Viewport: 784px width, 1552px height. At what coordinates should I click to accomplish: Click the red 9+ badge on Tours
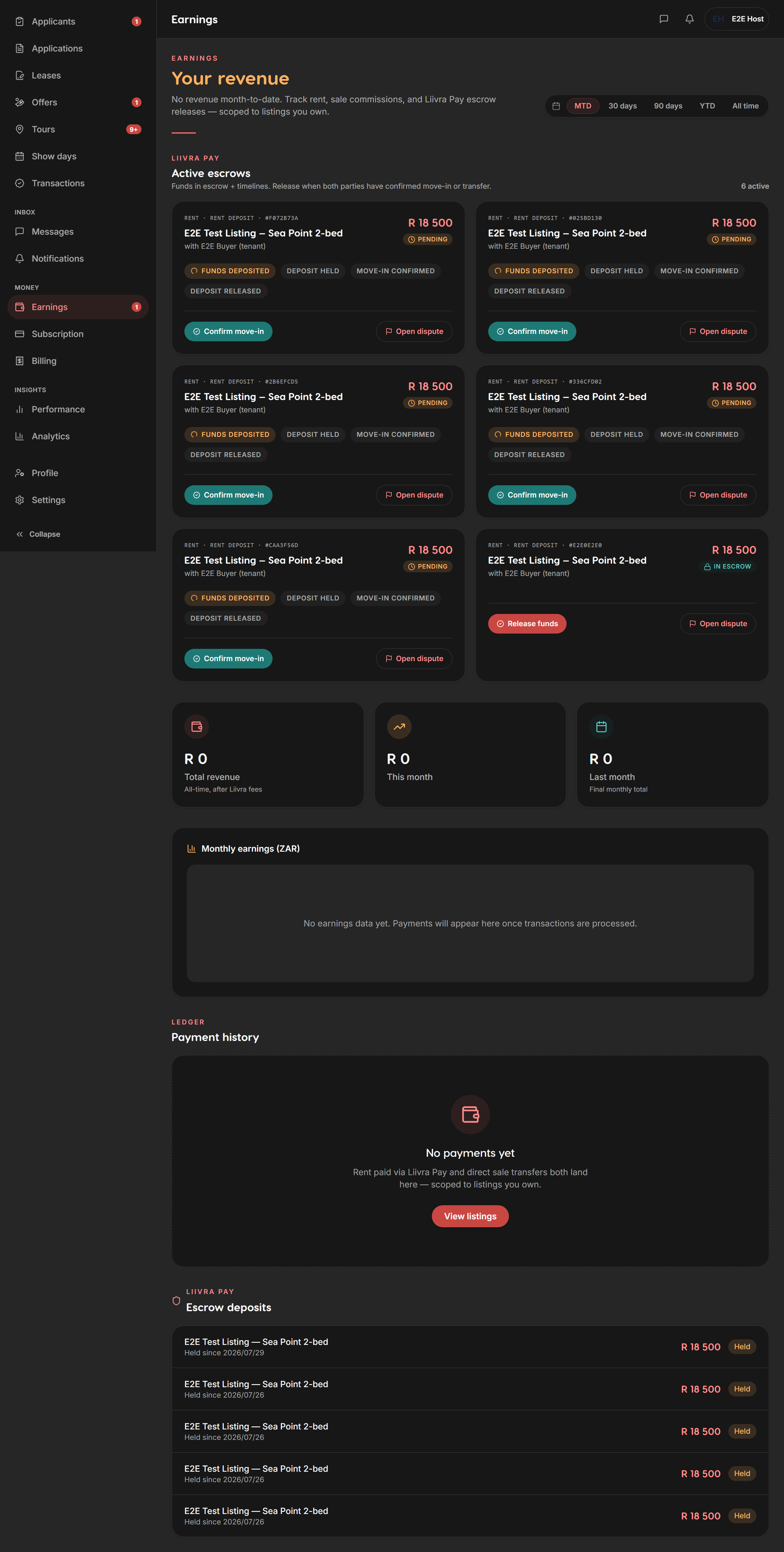point(134,130)
